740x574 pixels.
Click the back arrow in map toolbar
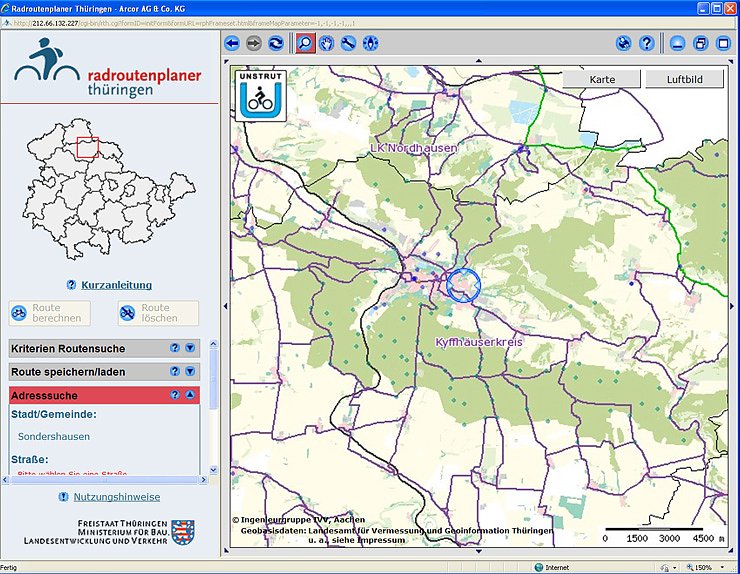(x=233, y=43)
